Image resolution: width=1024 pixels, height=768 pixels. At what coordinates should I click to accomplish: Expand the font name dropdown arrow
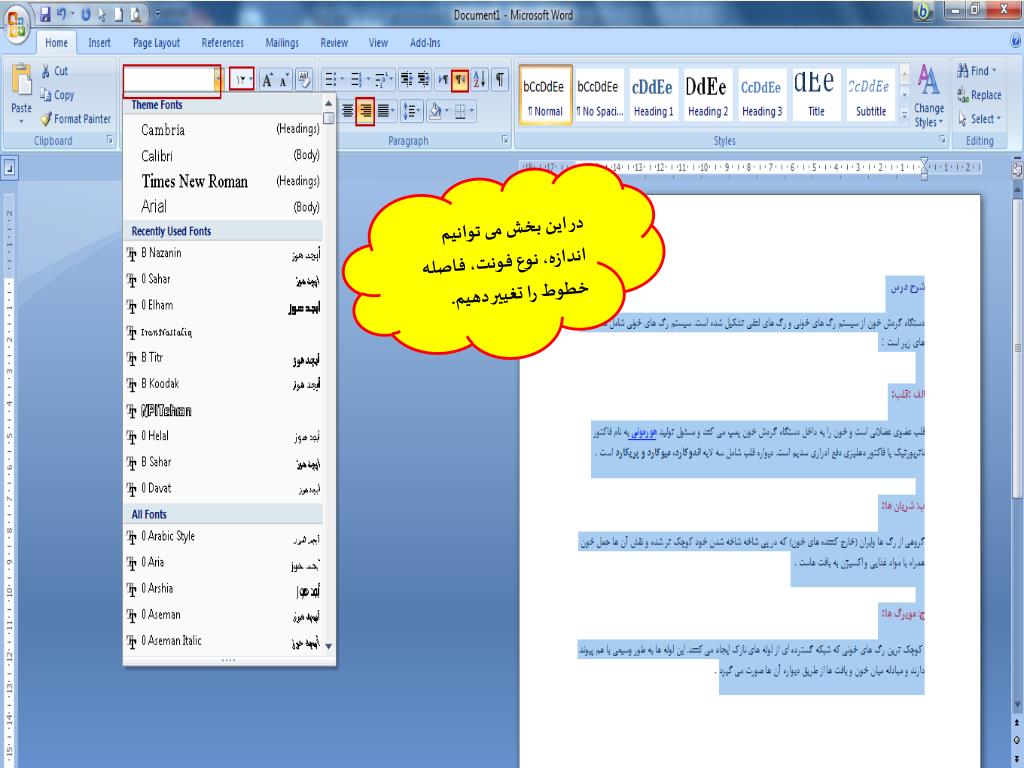pos(217,80)
